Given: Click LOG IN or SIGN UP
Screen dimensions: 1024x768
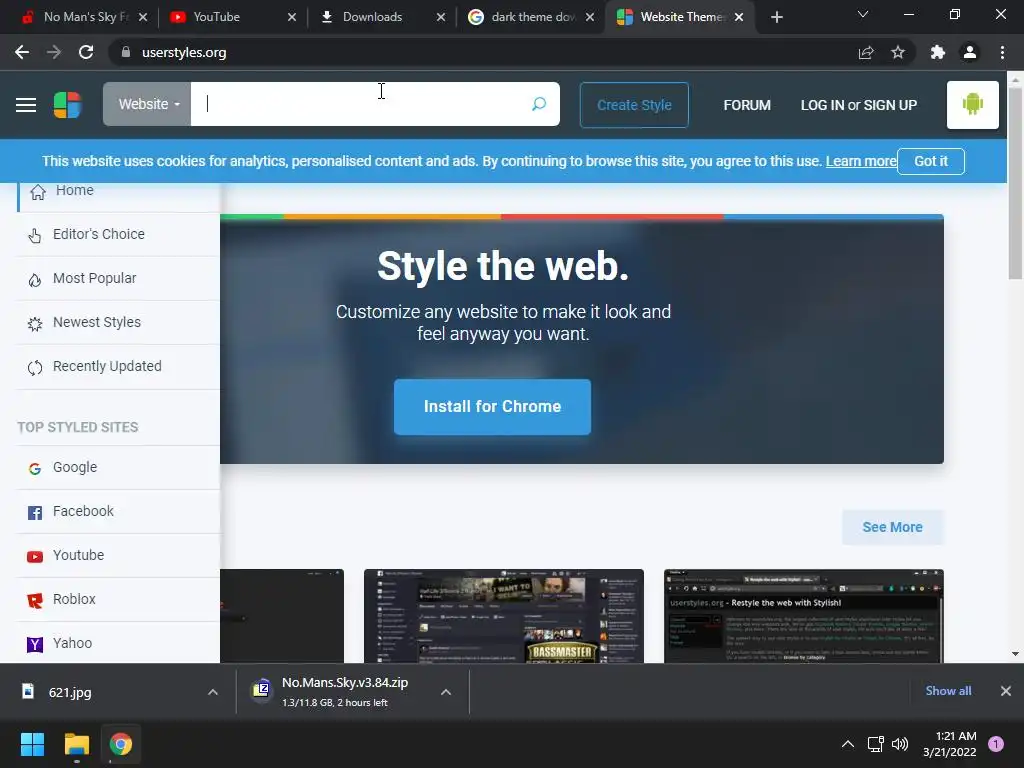Looking at the screenshot, I should (859, 105).
